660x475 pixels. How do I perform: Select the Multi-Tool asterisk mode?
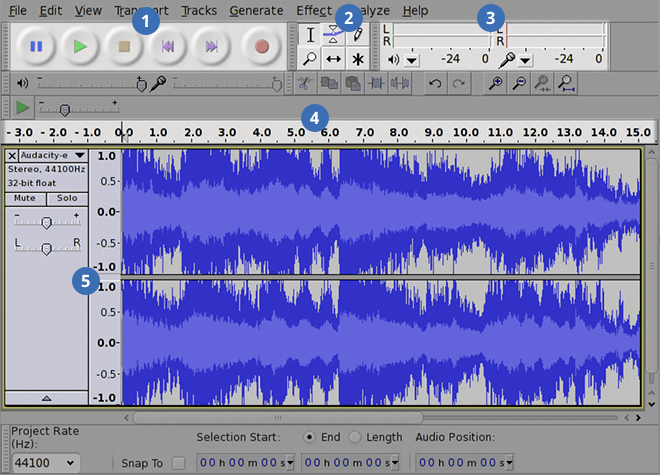(x=357, y=59)
